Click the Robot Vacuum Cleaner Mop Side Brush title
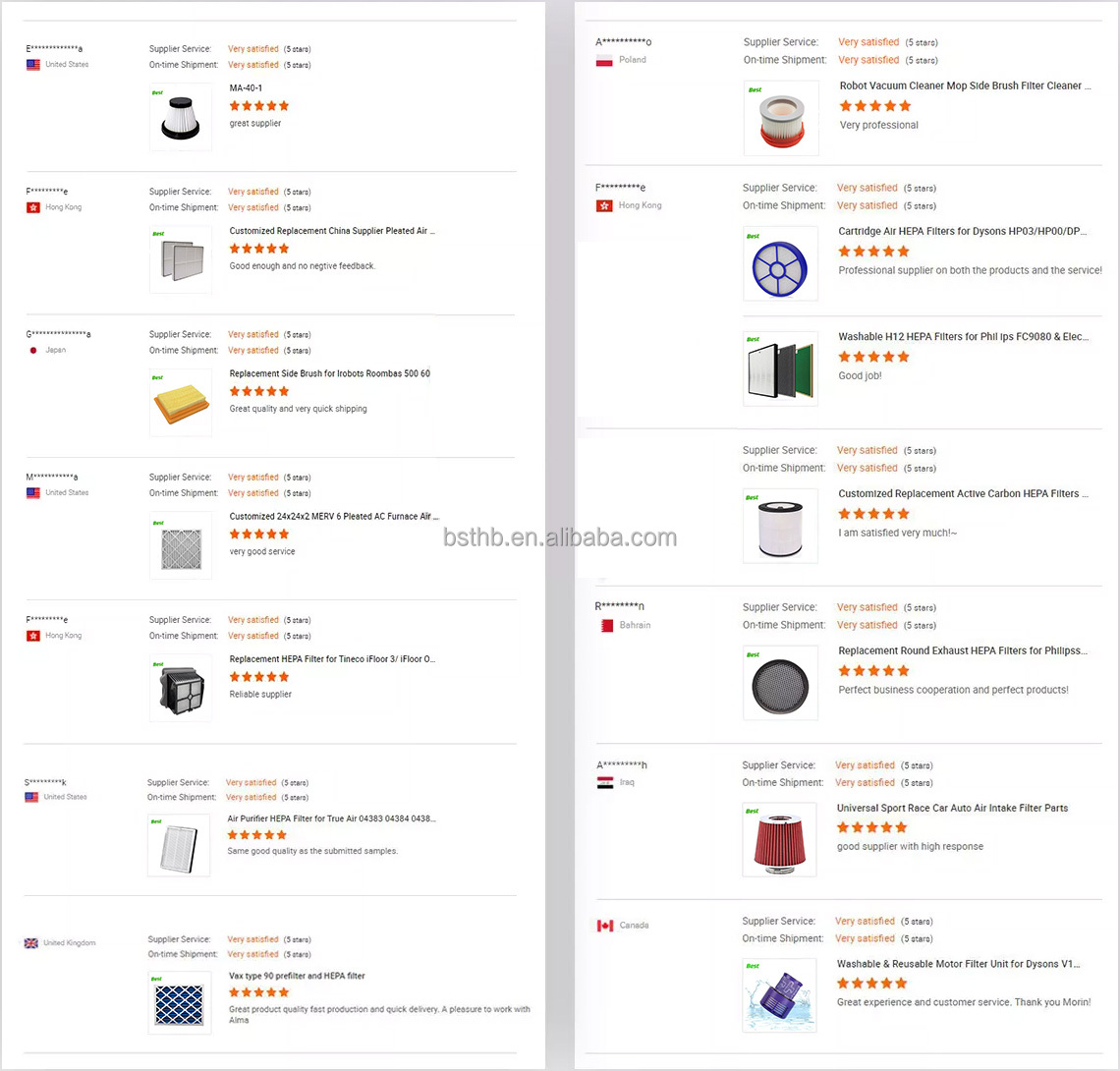Viewport: 1120px width, 1071px height. point(965,85)
